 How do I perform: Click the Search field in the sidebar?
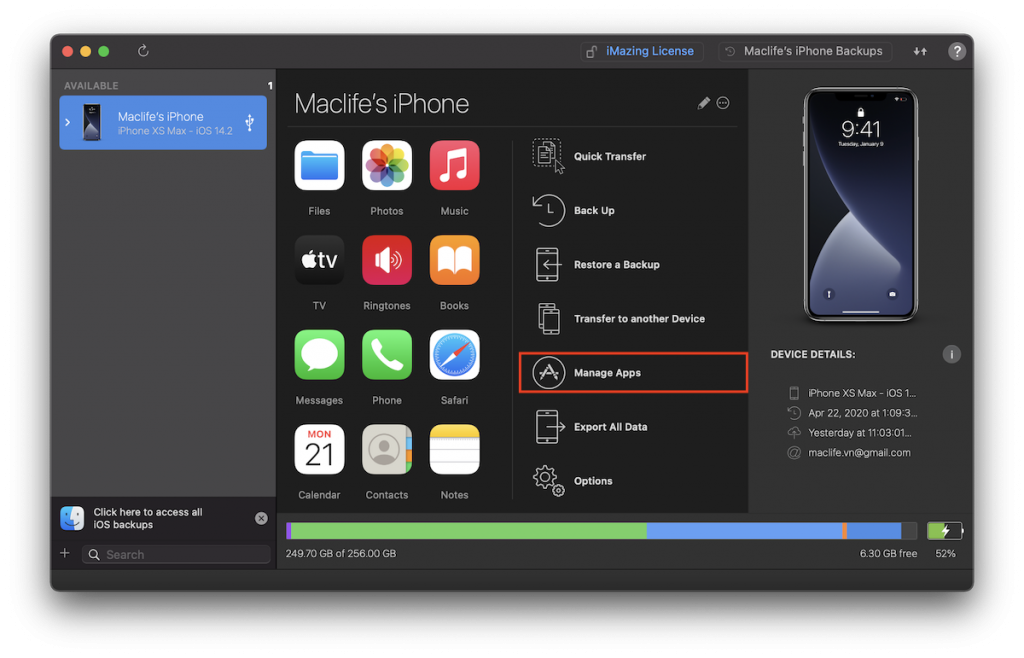pyautogui.click(x=175, y=554)
